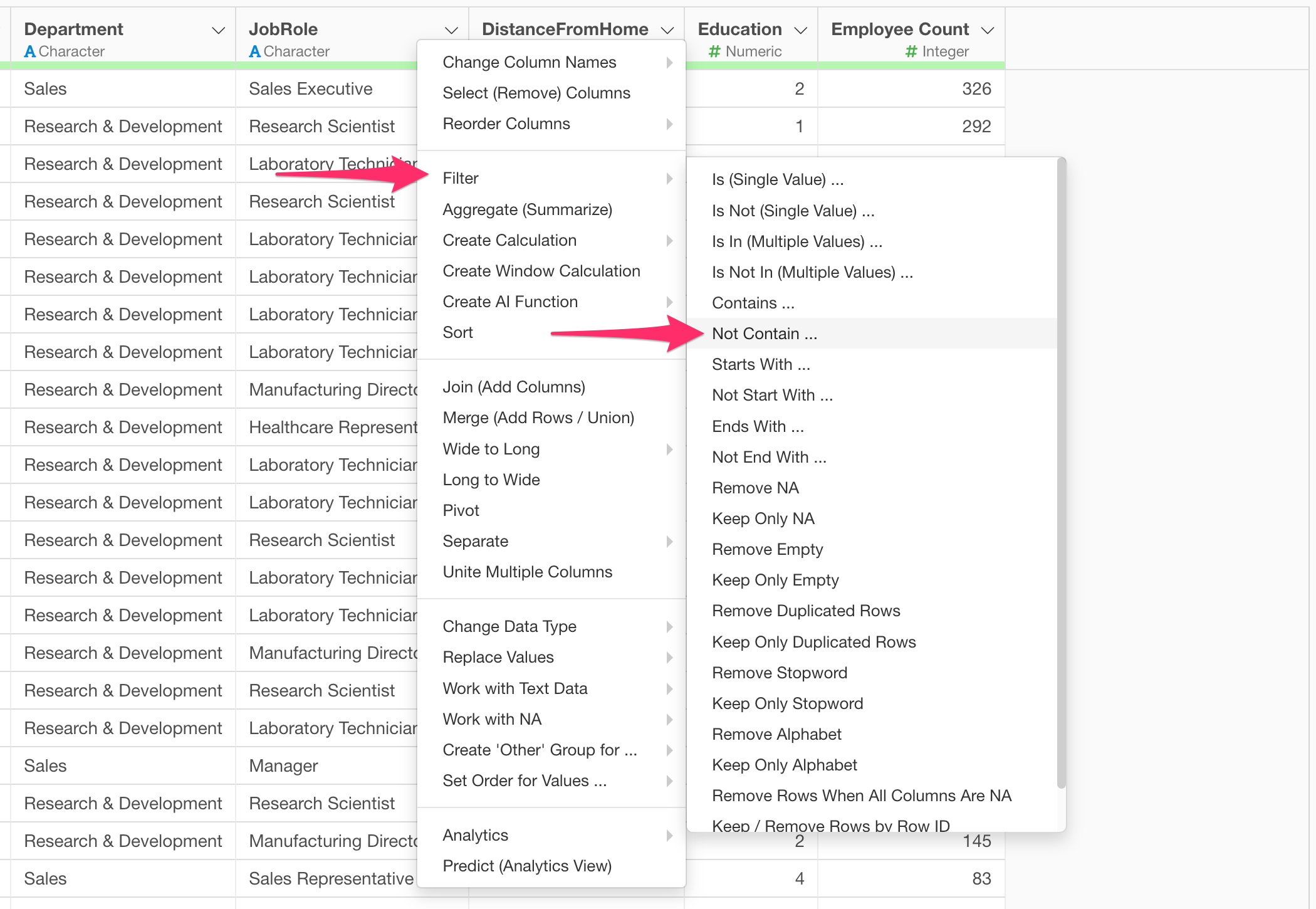
Task: Click Aggregate (Summarize) menu item
Action: [527, 209]
